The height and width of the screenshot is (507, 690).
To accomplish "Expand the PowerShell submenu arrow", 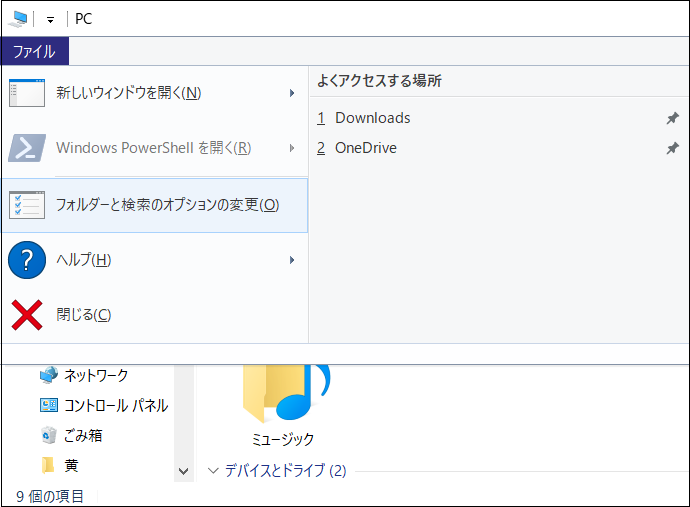I will 292,148.
